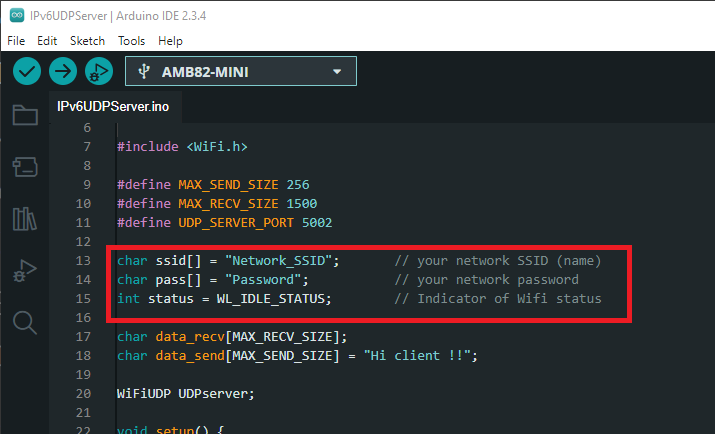Click the Verify sketch checkmark button
The height and width of the screenshot is (434, 715).
click(x=27, y=71)
